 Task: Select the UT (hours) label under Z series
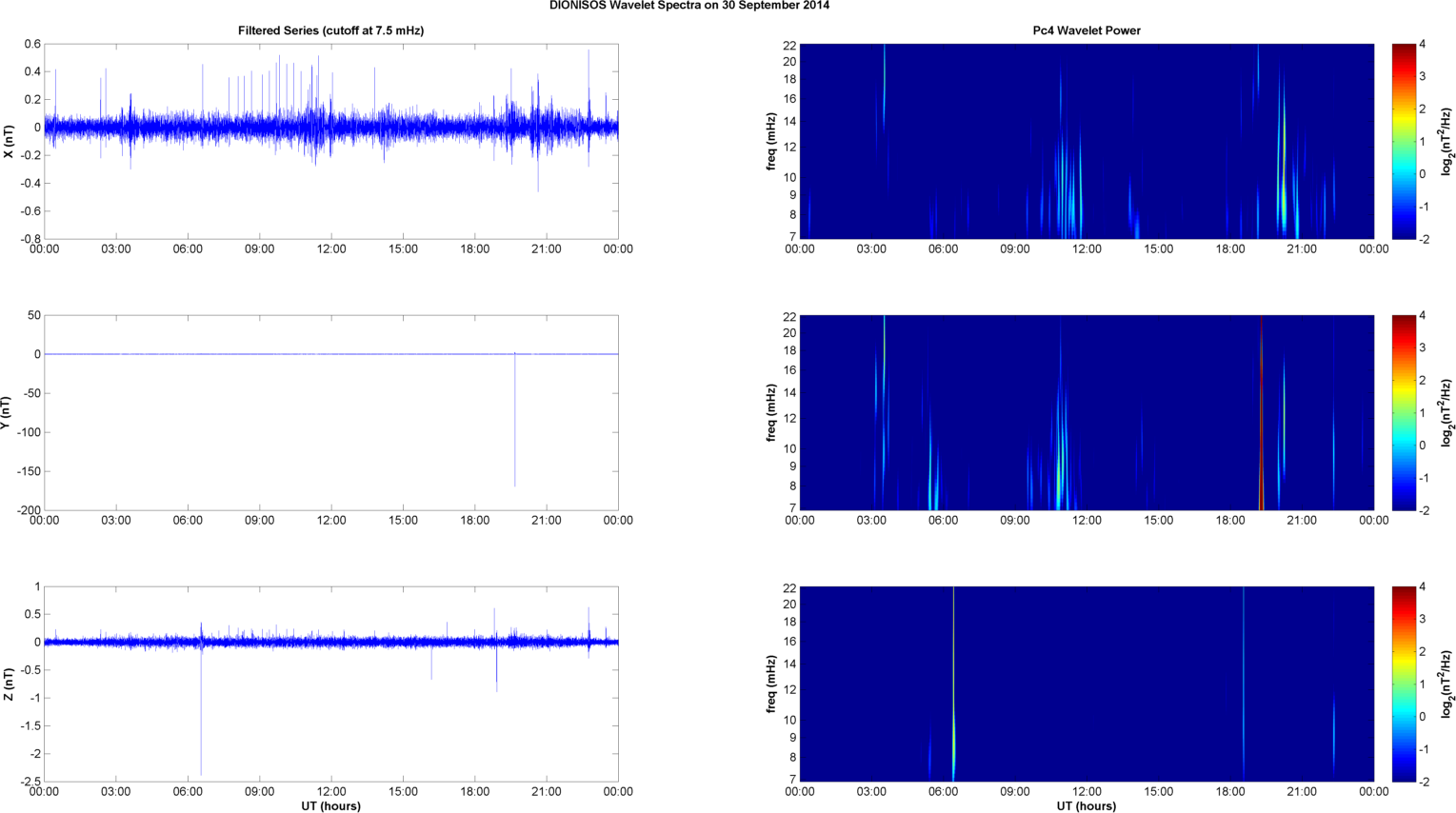coord(330,805)
